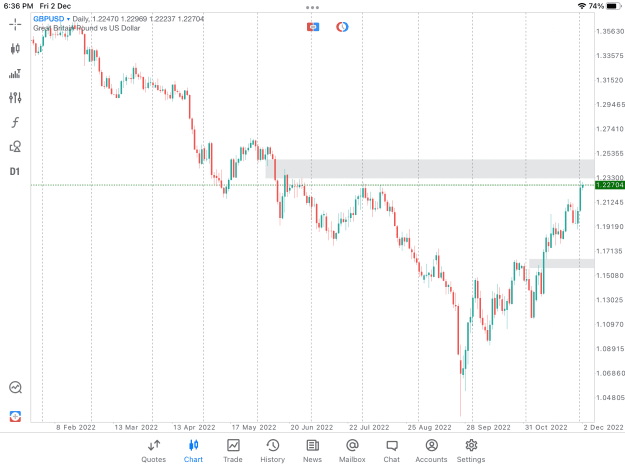The width and height of the screenshot is (625, 469).
Task: Switch to the Trade tab
Action: (x=233, y=451)
